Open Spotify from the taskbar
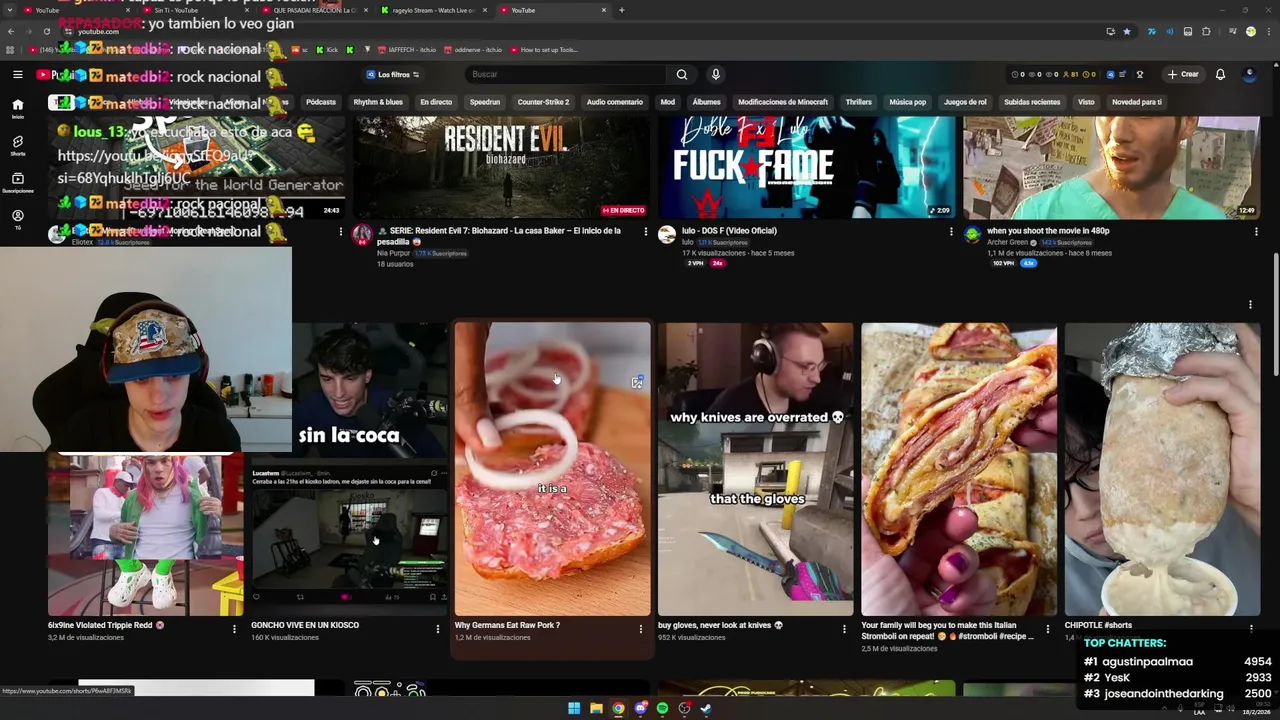 [x=662, y=708]
